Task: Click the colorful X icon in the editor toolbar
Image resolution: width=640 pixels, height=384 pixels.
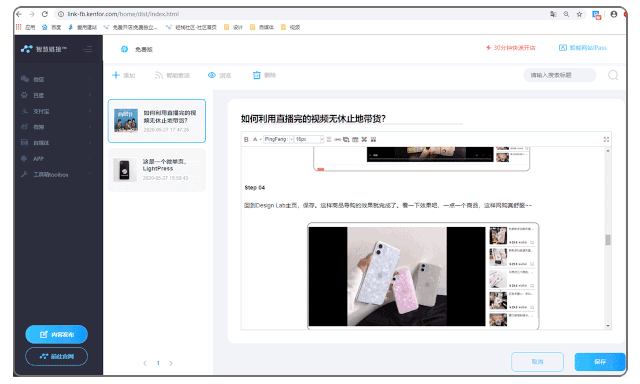Action: point(364,140)
